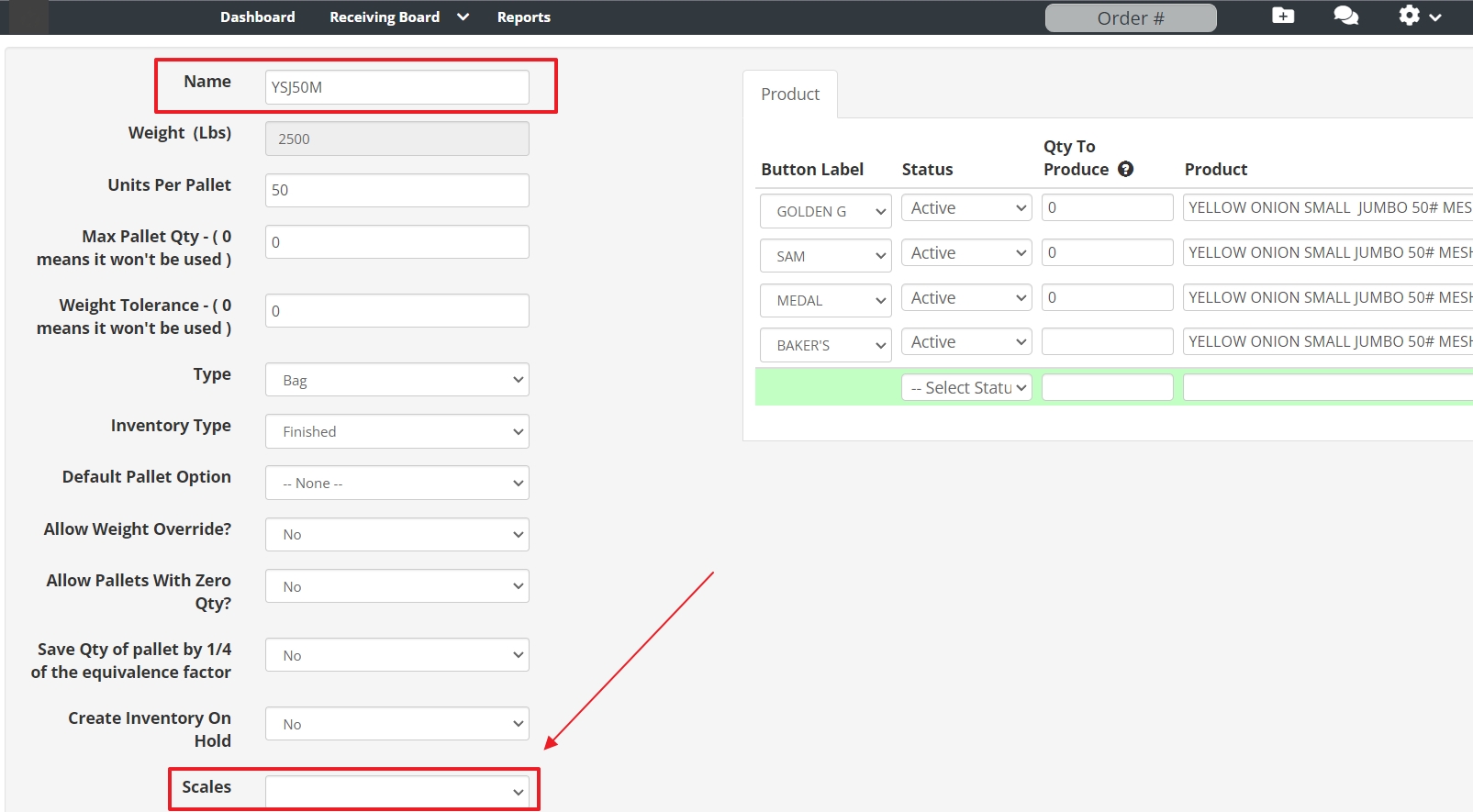Click the Qty To Produce help icon
1473x812 pixels.
pos(1125,169)
